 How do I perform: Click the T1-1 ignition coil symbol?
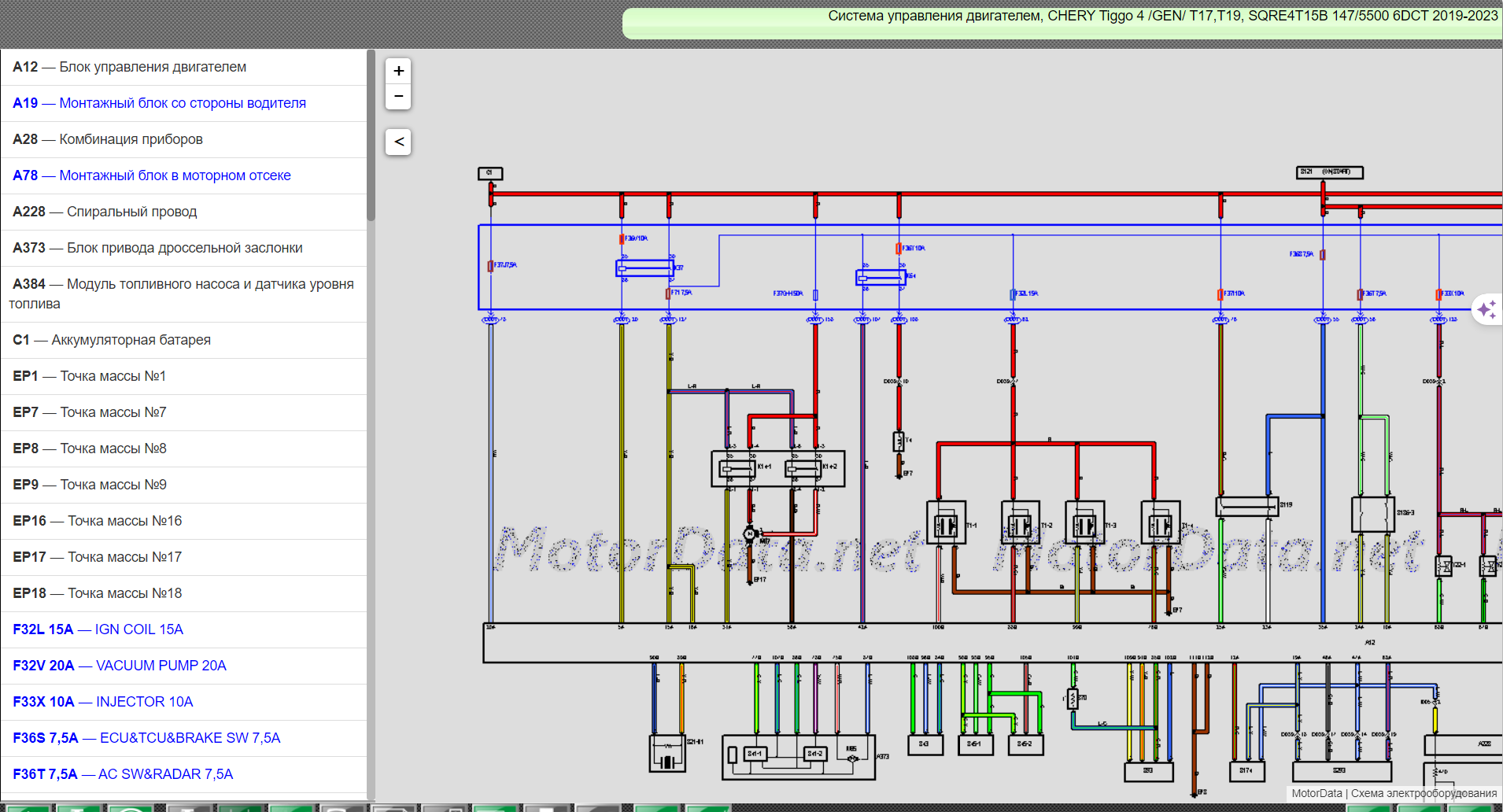coord(946,524)
